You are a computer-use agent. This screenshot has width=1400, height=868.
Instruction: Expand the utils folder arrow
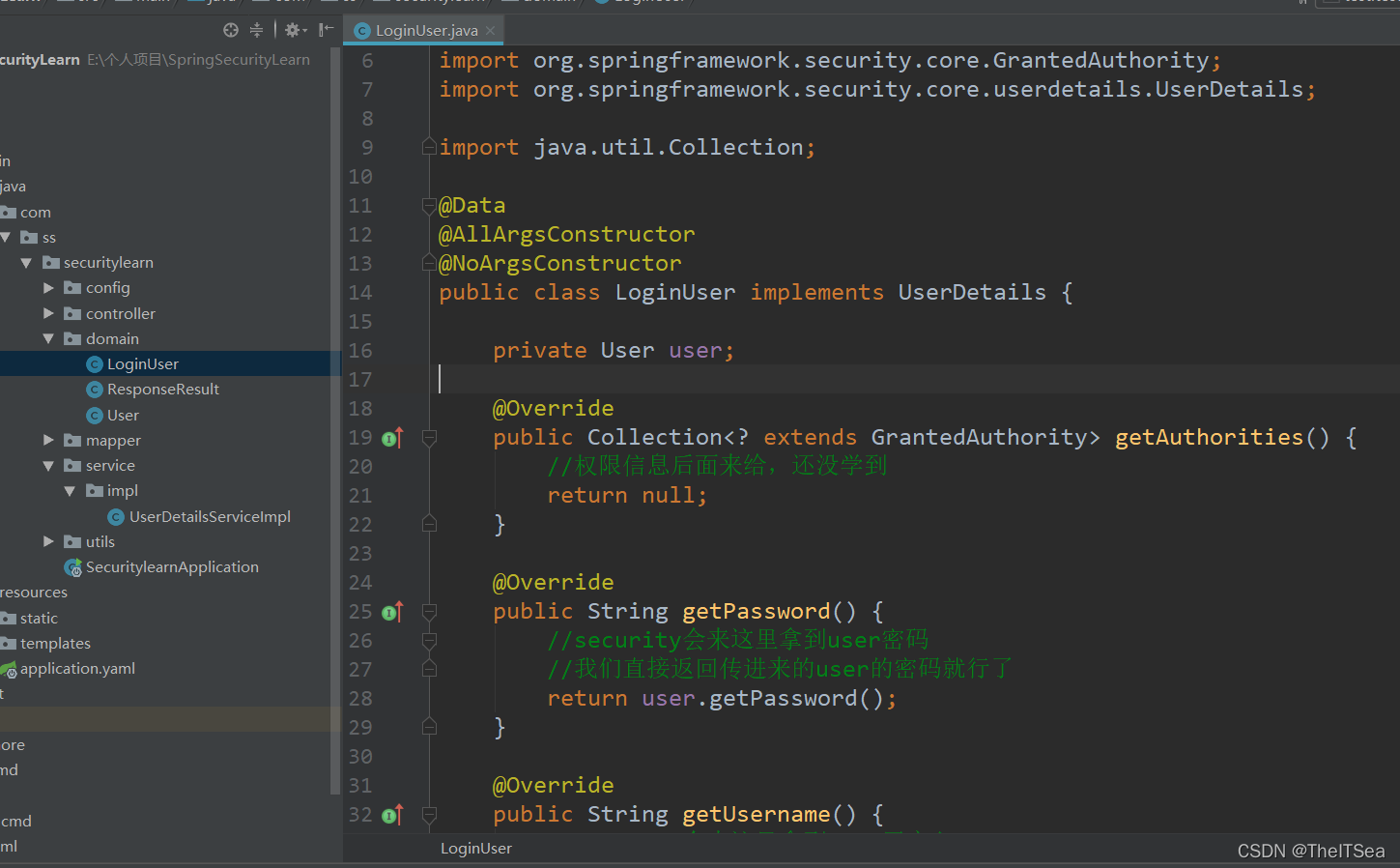(x=48, y=542)
